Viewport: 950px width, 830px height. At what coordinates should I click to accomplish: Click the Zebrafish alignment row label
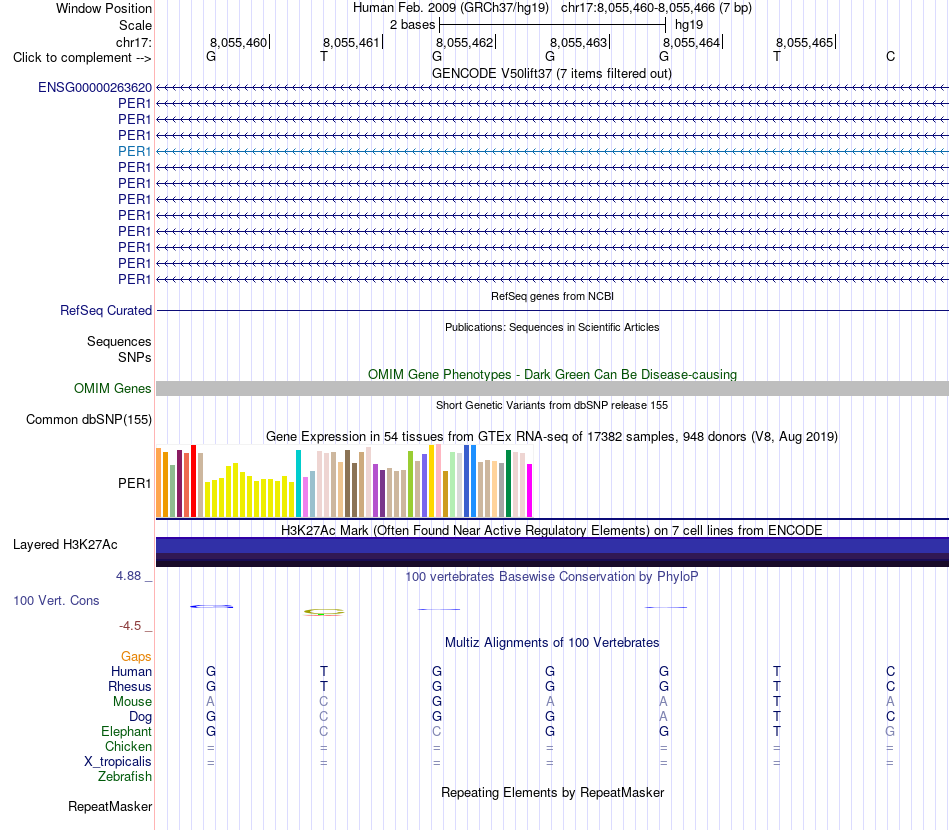pyautogui.click(x=125, y=776)
